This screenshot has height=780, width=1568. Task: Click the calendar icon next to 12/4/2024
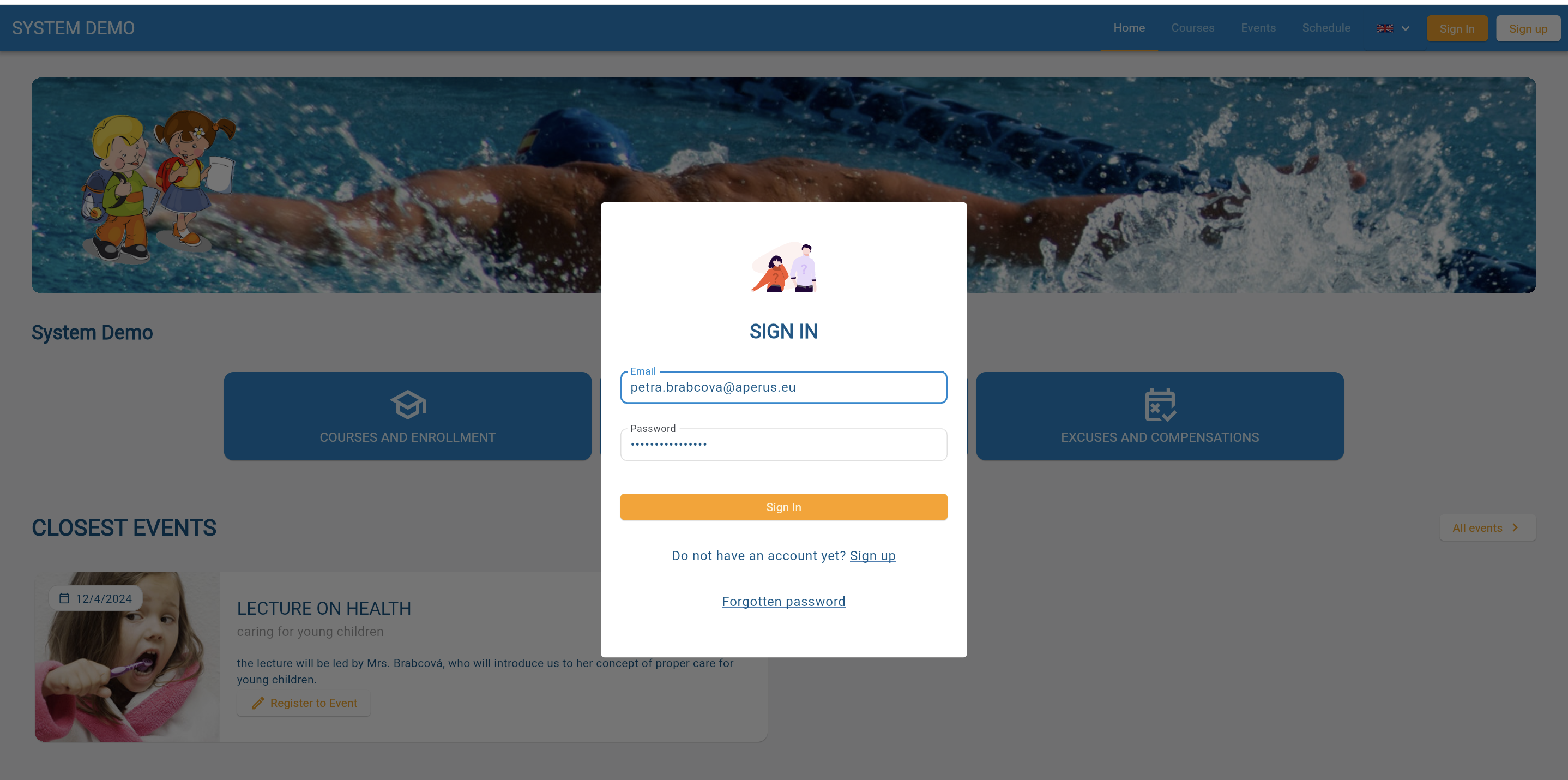(x=64, y=598)
